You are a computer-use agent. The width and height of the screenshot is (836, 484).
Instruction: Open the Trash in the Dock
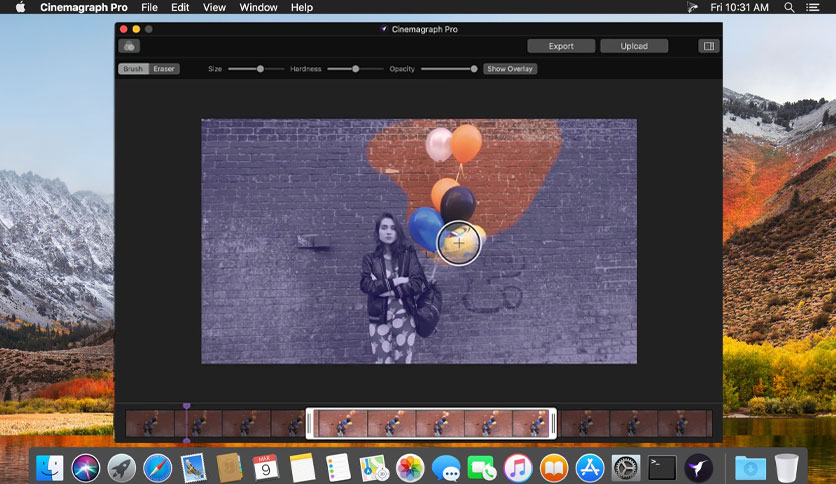tap(786, 468)
